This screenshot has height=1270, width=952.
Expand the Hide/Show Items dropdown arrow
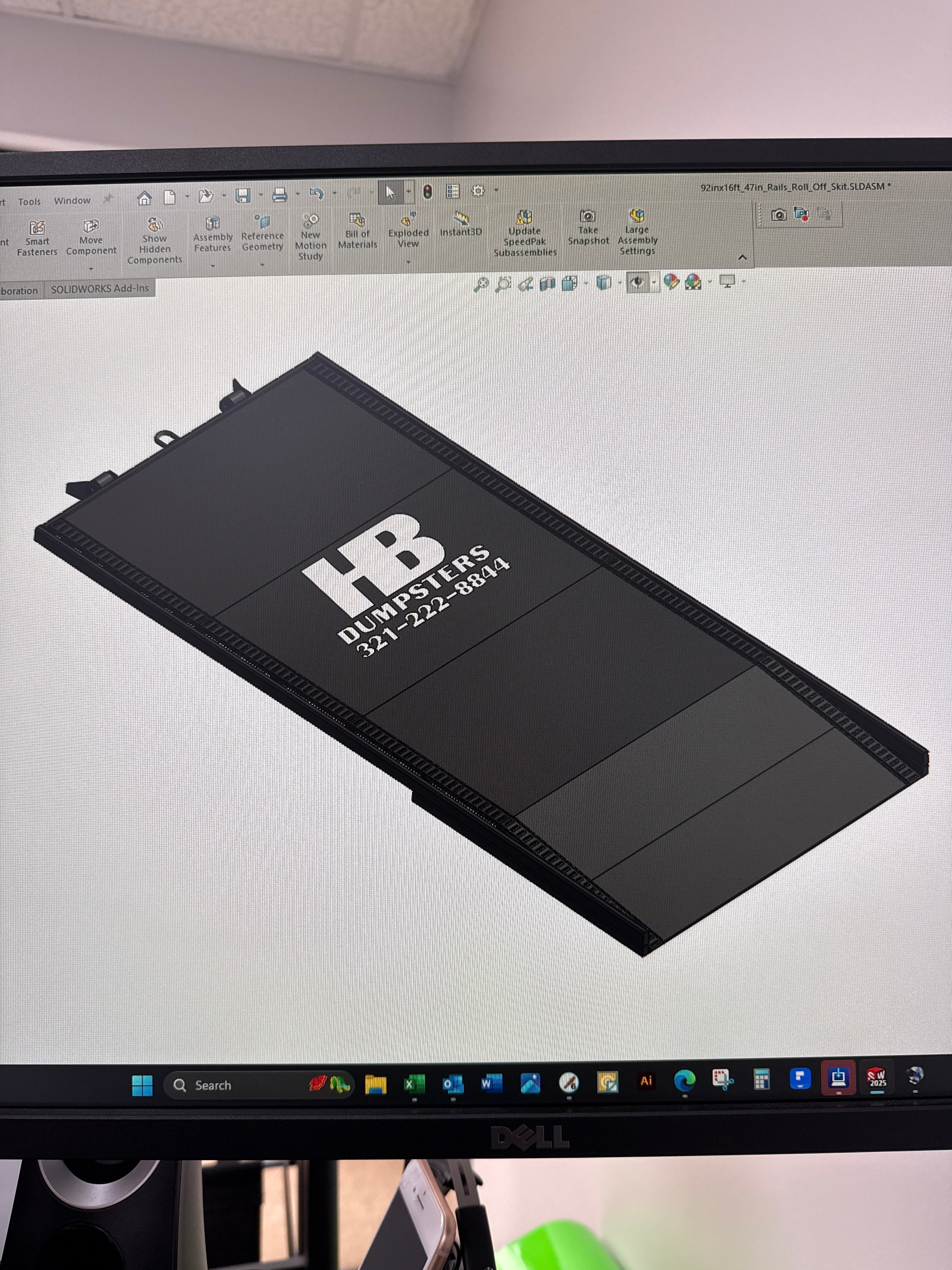654,282
